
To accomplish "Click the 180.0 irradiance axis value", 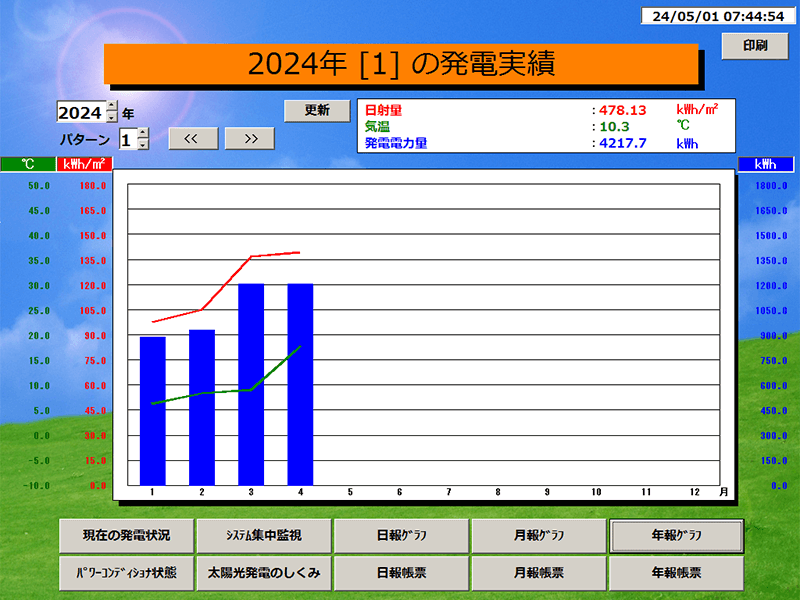I will click(93, 186).
